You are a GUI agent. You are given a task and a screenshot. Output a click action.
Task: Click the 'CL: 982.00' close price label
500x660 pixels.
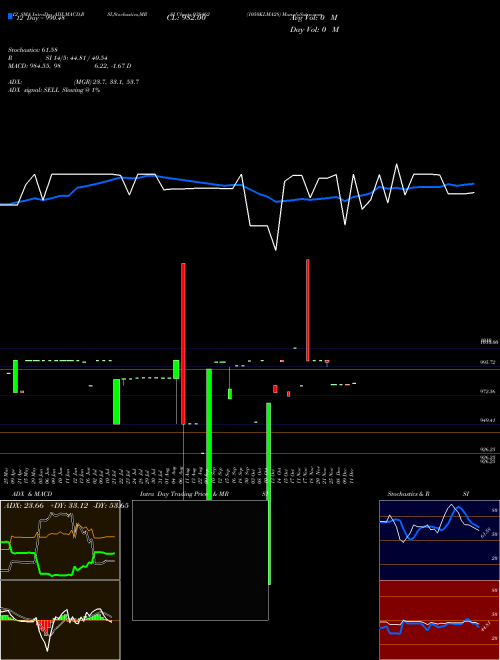click(186, 18)
